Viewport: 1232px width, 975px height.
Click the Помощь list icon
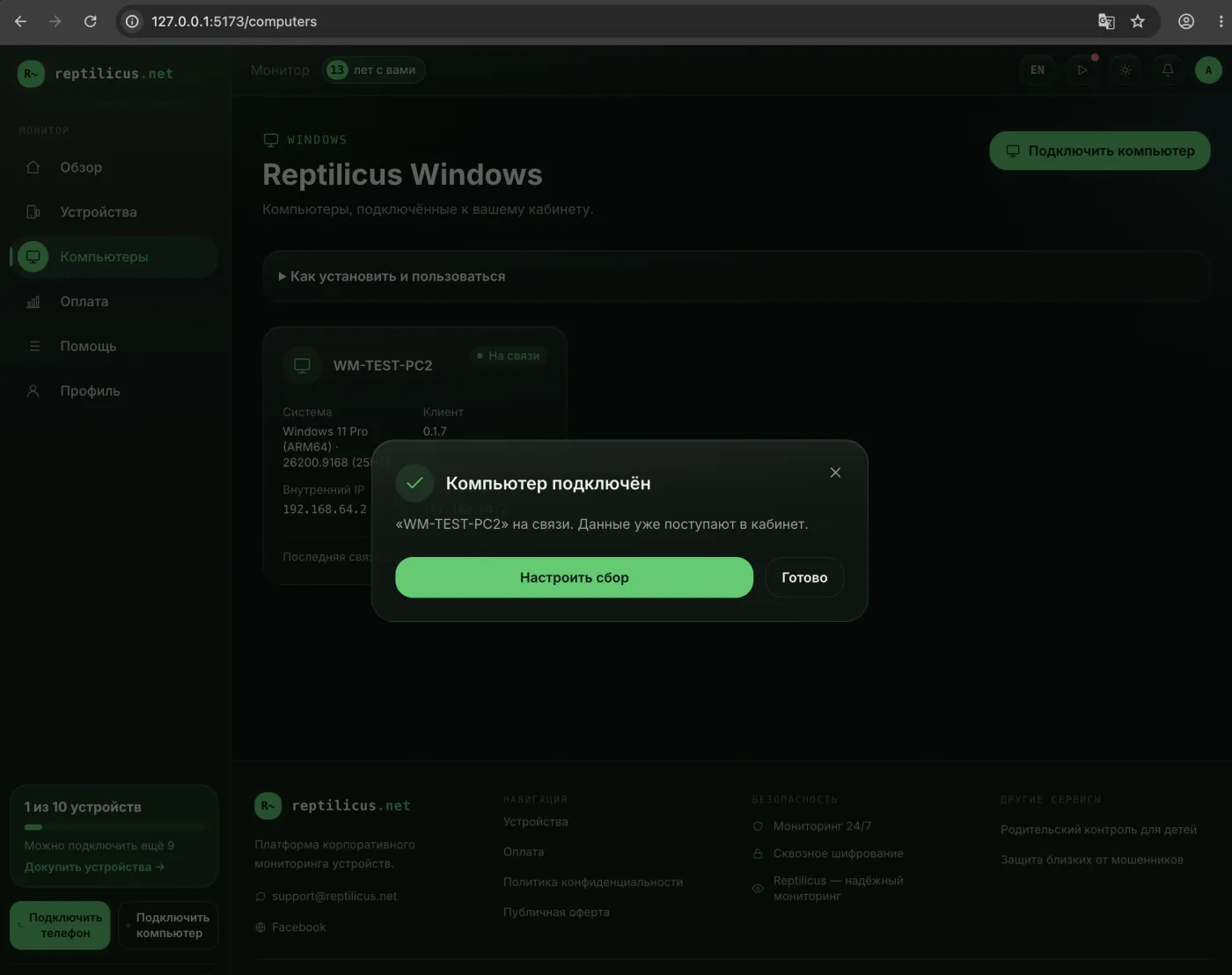pyautogui.click(x=33, y=346)
